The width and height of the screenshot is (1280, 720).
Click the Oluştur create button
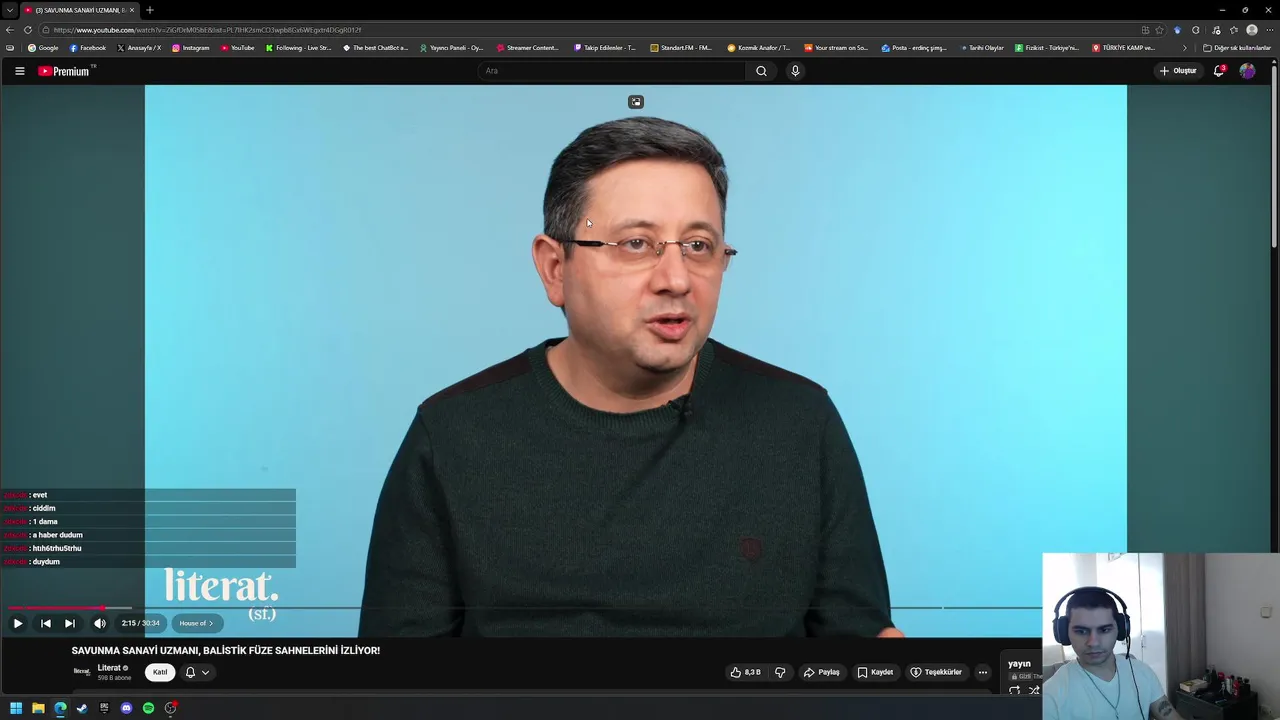tap(1178, 71)
